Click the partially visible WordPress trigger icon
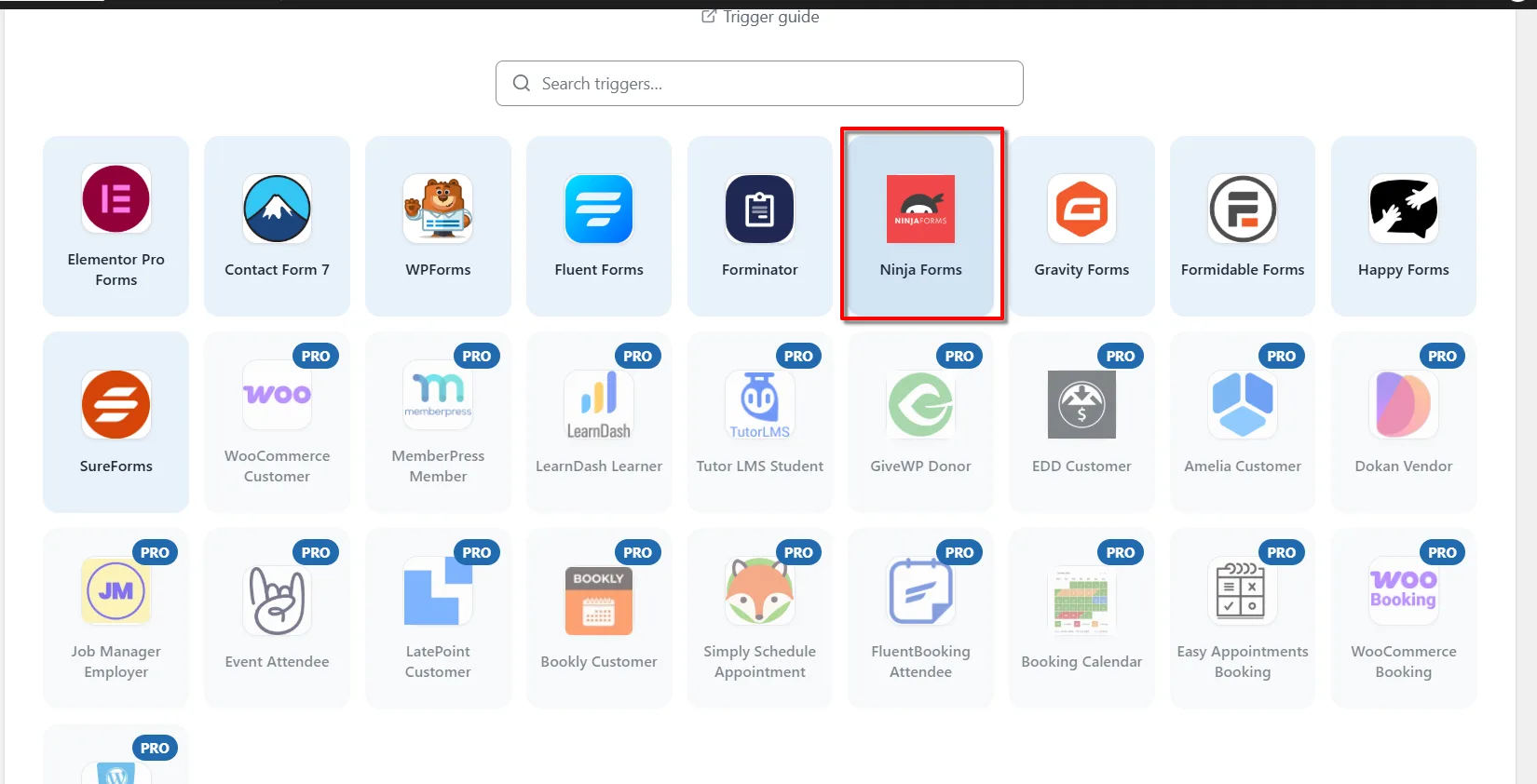Image resolution: width=1537 pixels, height=784 pixels. click(116, 773)
